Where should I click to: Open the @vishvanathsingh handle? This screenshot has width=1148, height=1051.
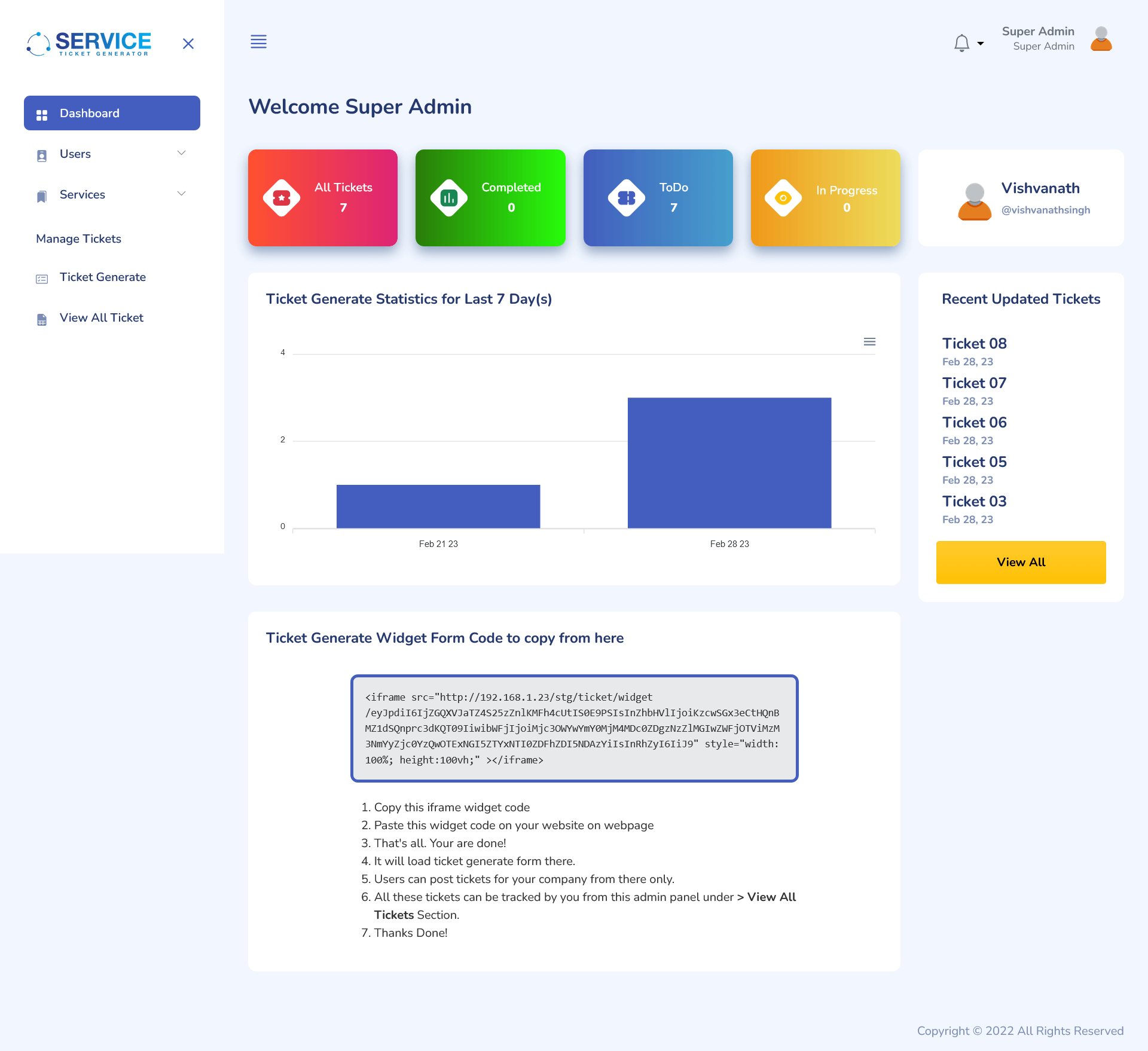tap(1046, 210)
